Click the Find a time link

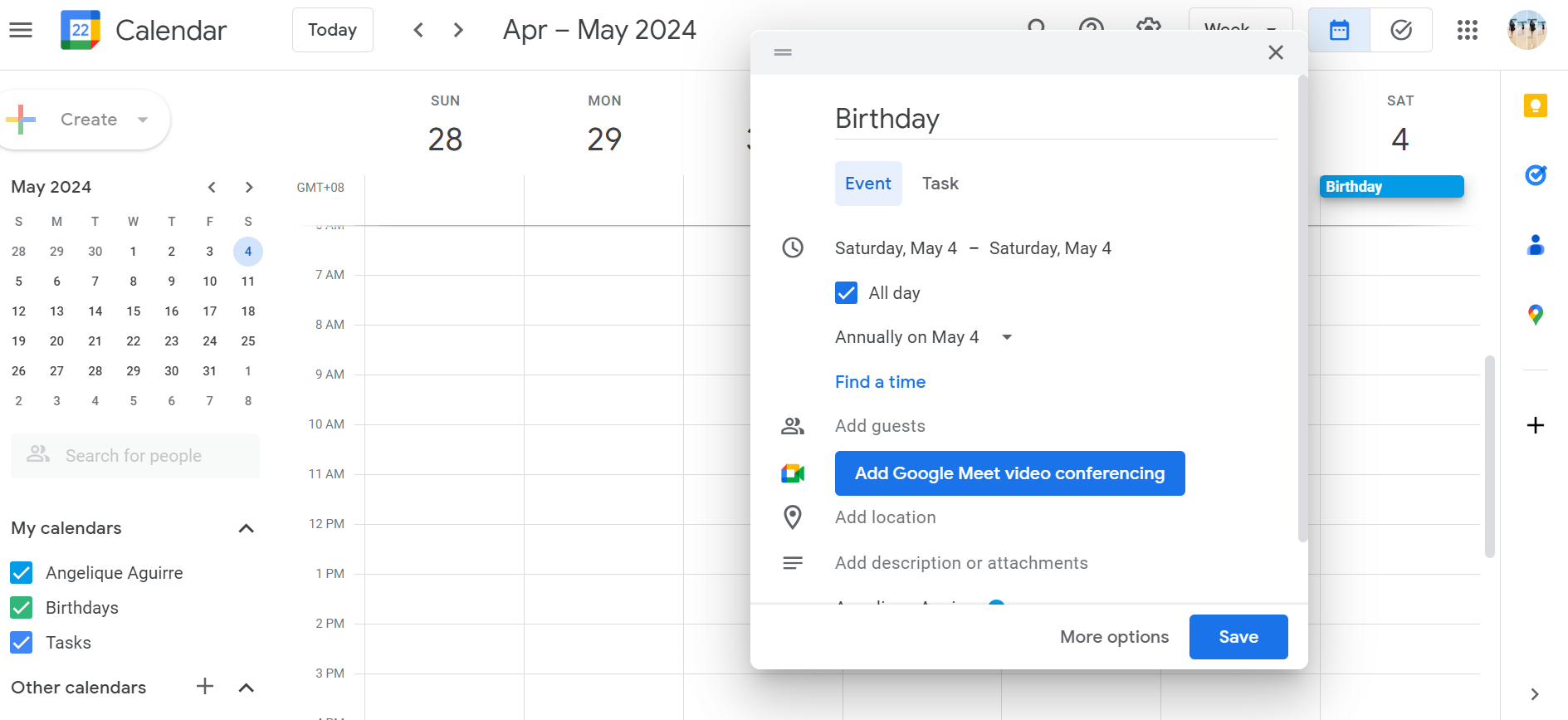880,382
